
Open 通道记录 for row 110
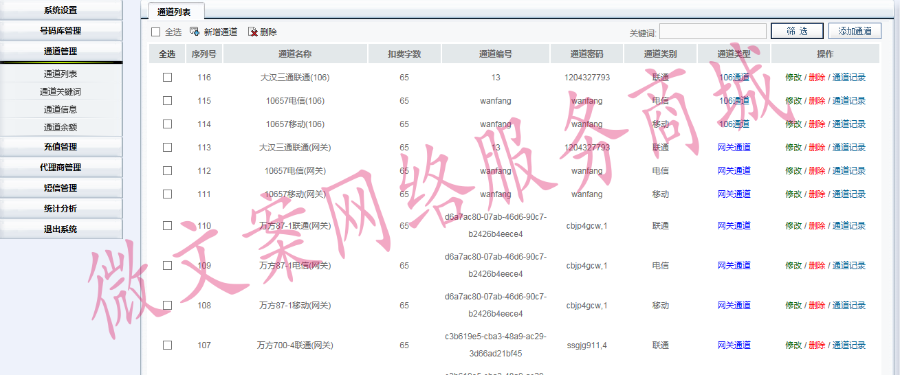[849, 226]
